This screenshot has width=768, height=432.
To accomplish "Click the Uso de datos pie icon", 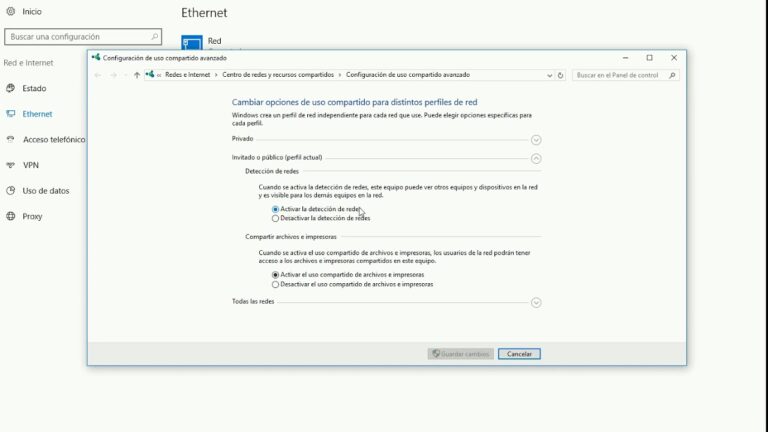I will pyautogui.click(x=11, y=191).
